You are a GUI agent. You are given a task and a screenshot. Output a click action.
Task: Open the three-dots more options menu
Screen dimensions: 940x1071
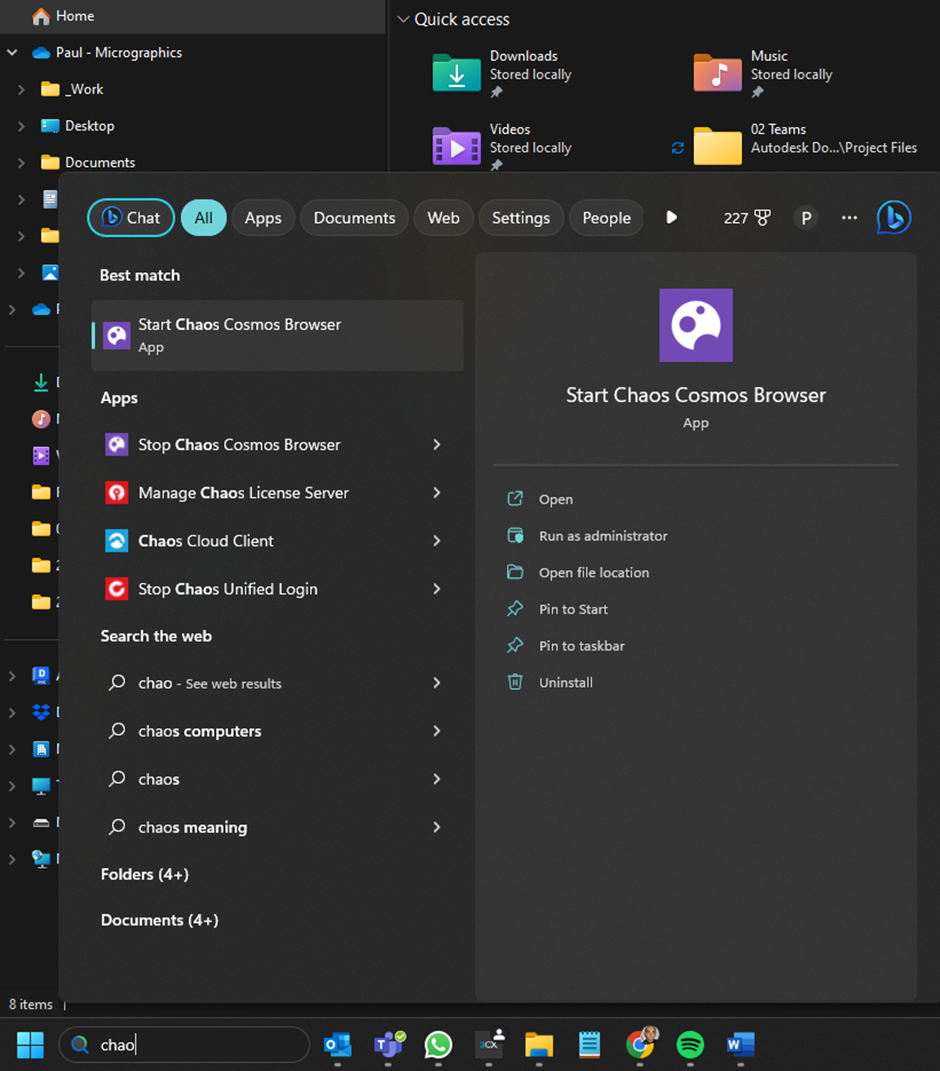(x=849, y=218)
